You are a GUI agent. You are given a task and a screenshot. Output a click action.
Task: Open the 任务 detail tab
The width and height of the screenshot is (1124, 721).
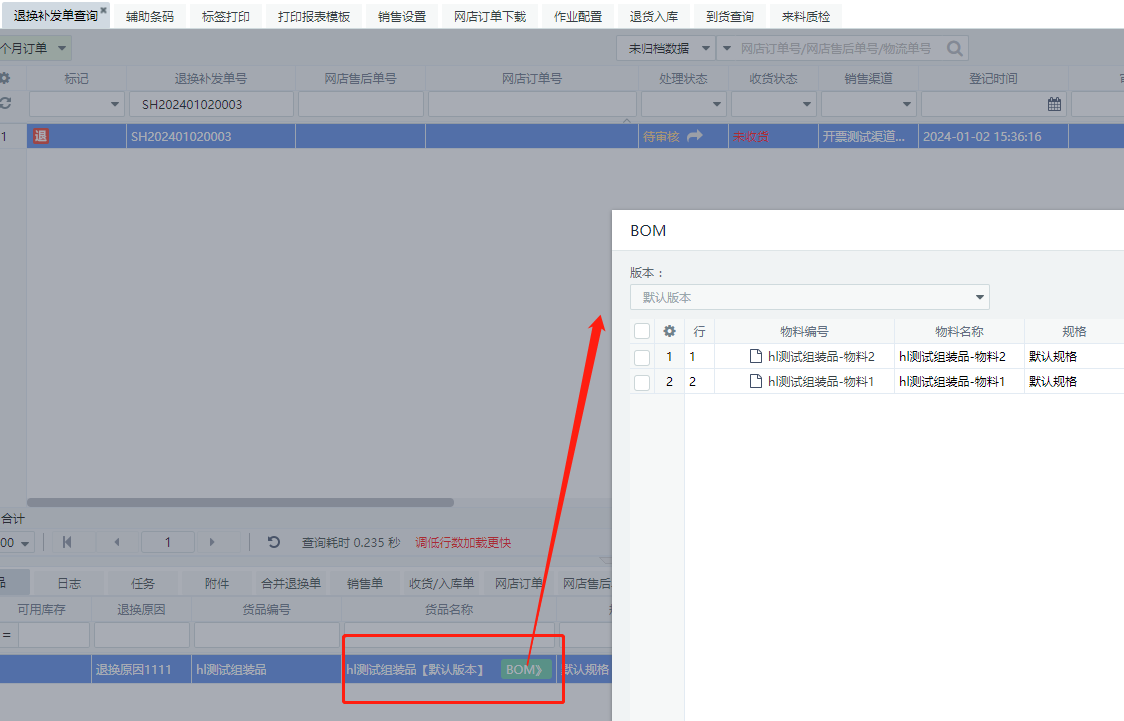[143, 583]
